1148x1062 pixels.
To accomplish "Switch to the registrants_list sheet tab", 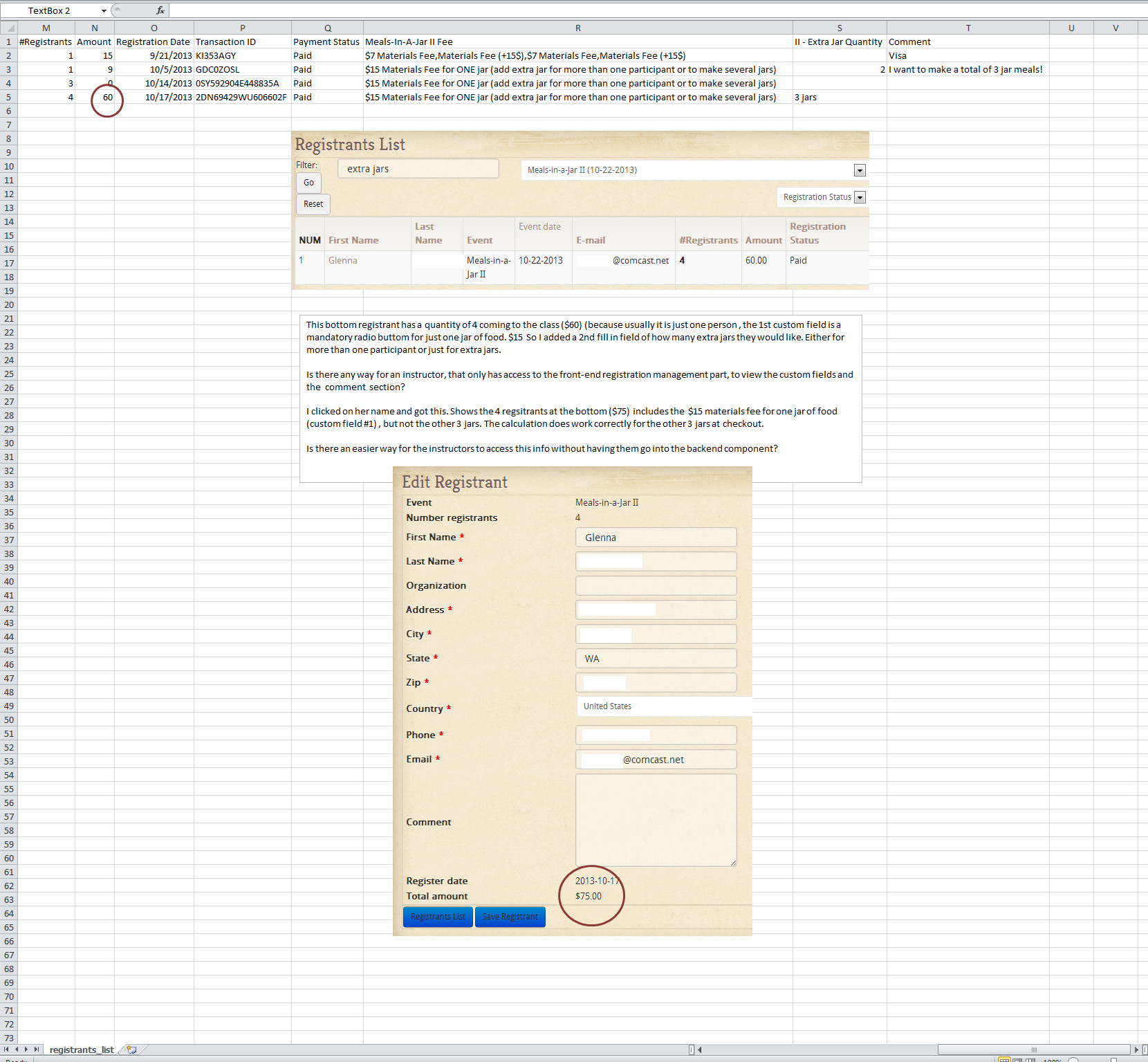I will 82,1050.
